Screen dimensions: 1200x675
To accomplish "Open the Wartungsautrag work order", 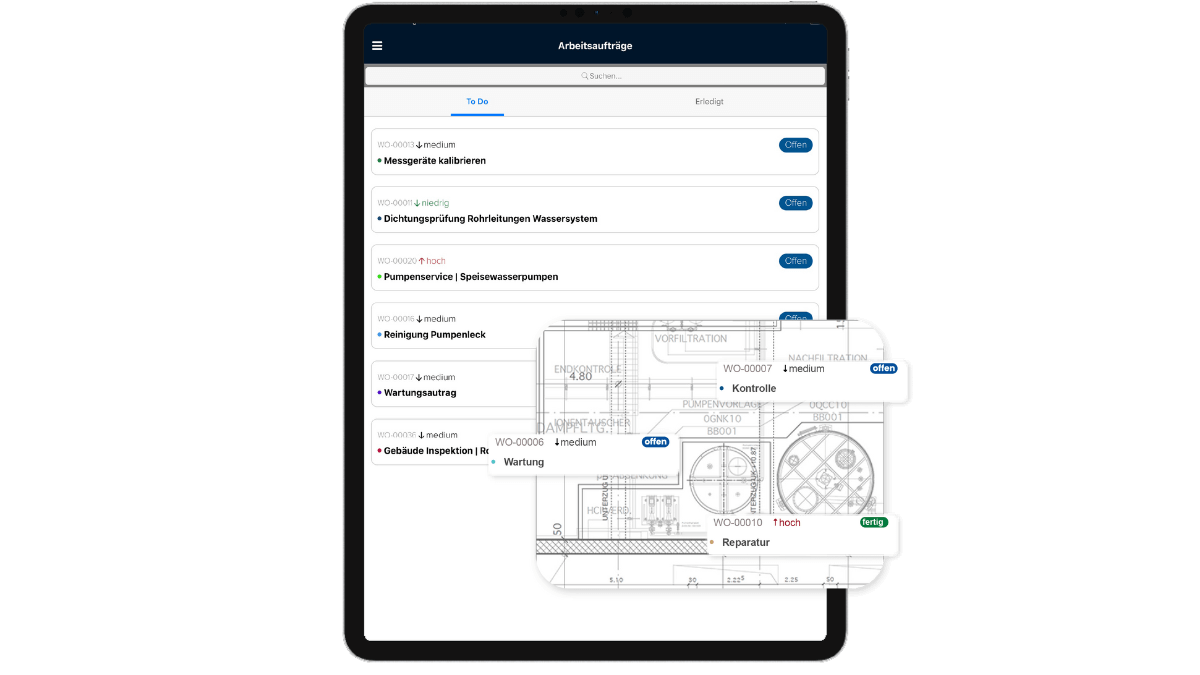I will point(420,393).
